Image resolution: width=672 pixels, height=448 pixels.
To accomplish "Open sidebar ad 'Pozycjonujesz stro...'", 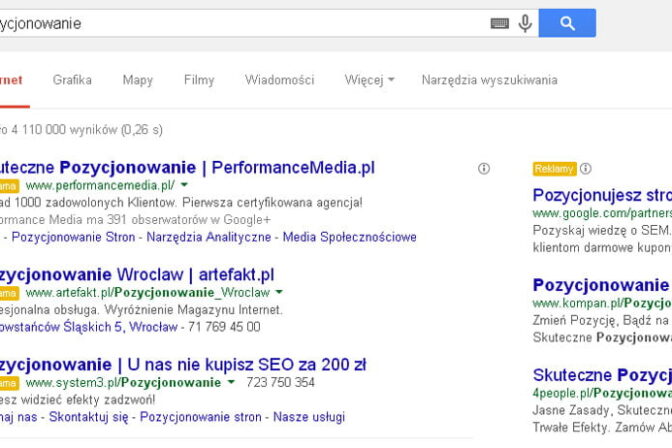I will tap(602, 195).
